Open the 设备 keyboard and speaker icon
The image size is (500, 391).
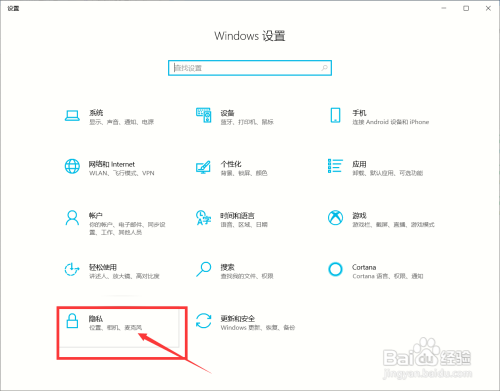[x=203, y=115]
